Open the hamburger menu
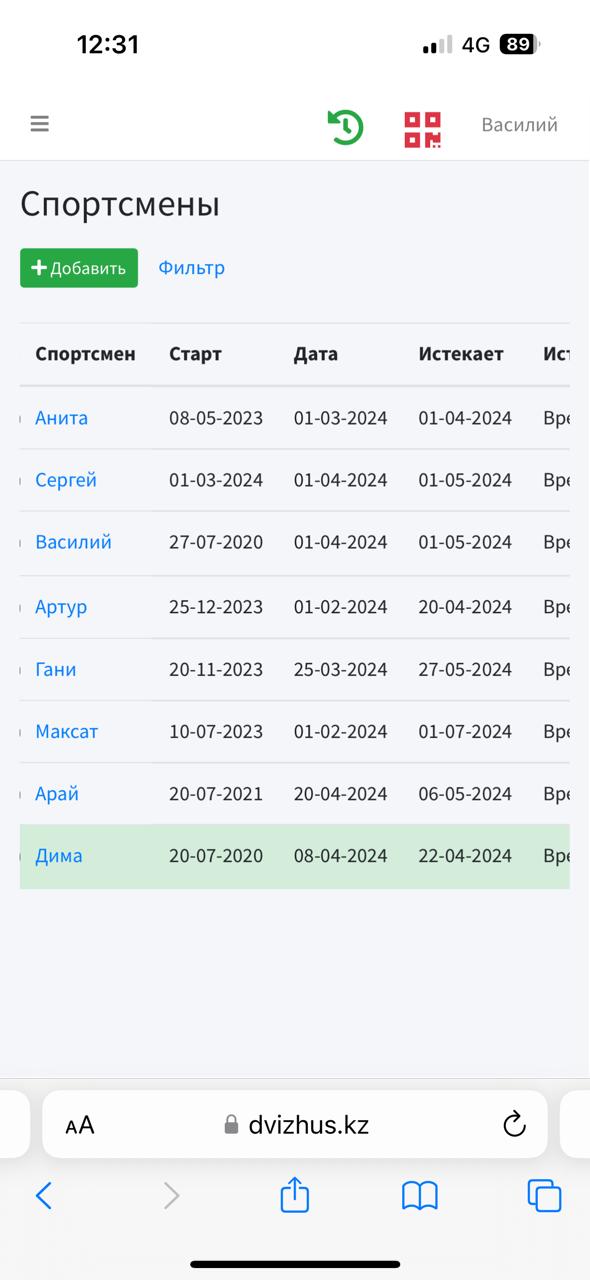This screenshot has width=590, height=1280. (39, 124)
